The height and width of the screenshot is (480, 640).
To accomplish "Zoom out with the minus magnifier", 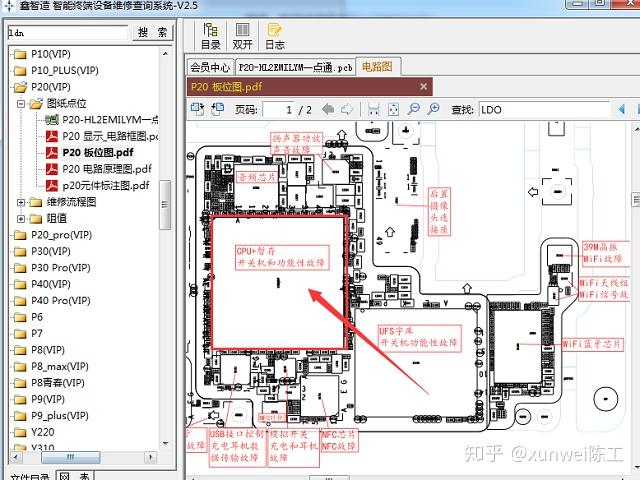I will (414, 109).
